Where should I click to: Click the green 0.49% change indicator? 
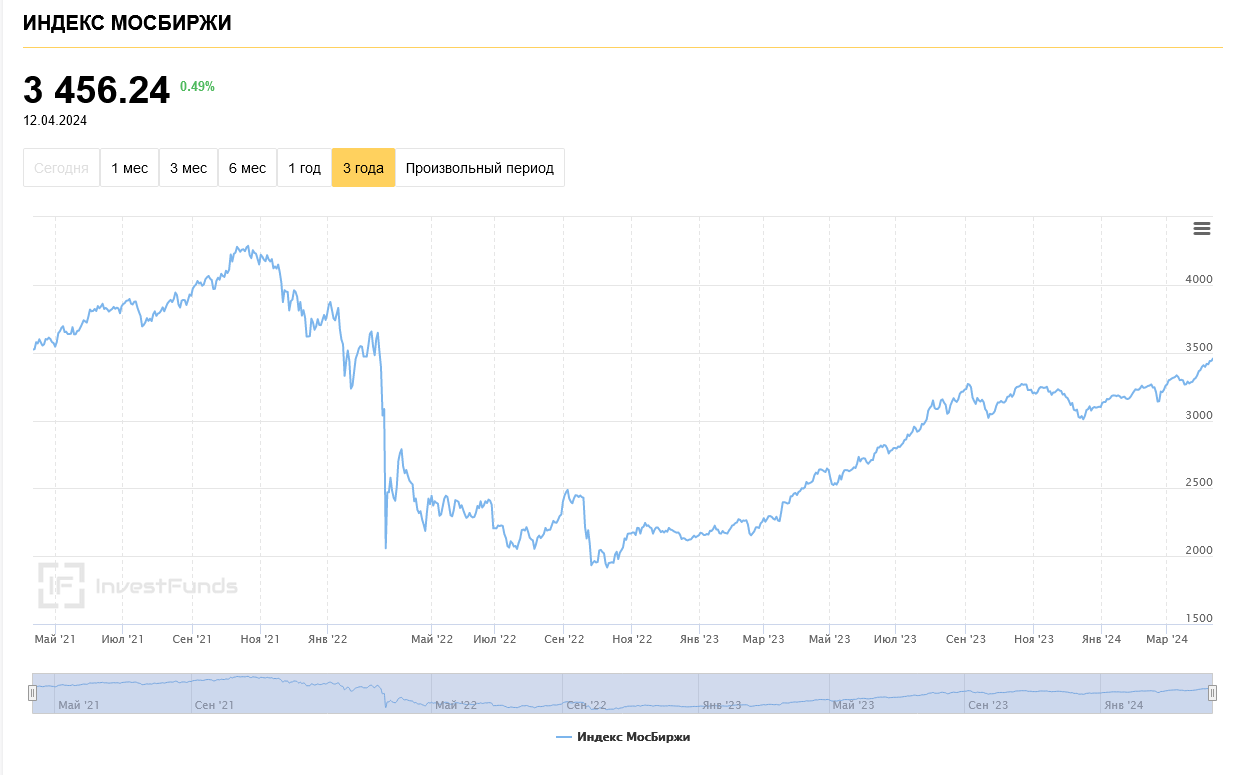click(x=197, y=87)
